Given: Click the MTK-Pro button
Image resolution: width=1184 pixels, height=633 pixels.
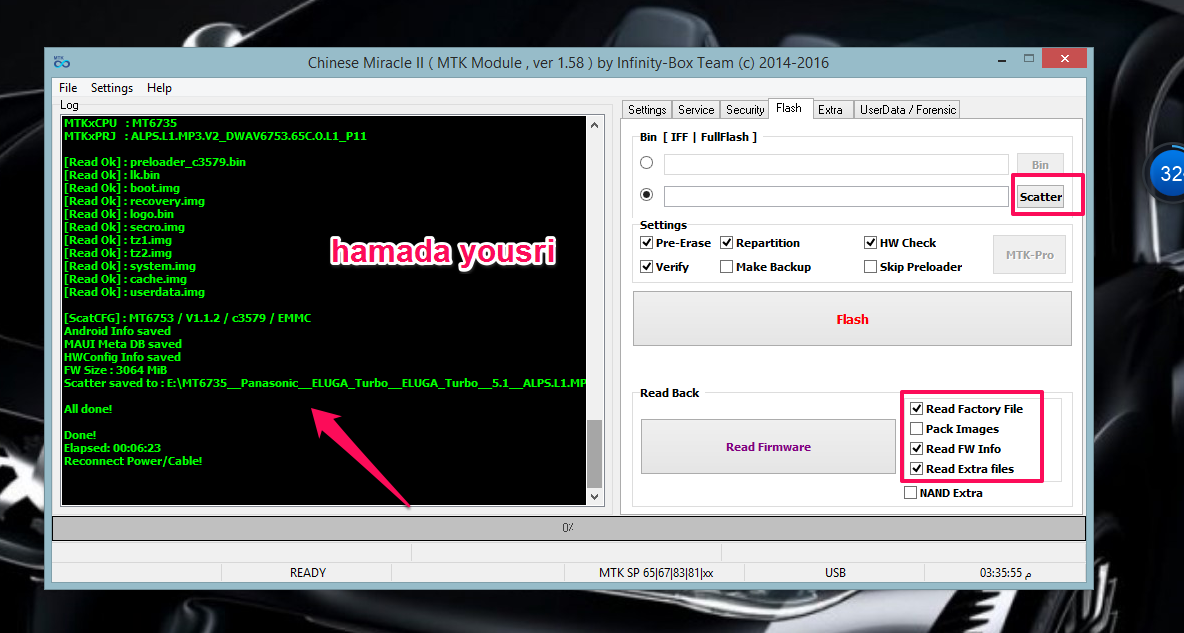Looking at the screenshot, I should pyautogui.click(x=1029, y=255).
